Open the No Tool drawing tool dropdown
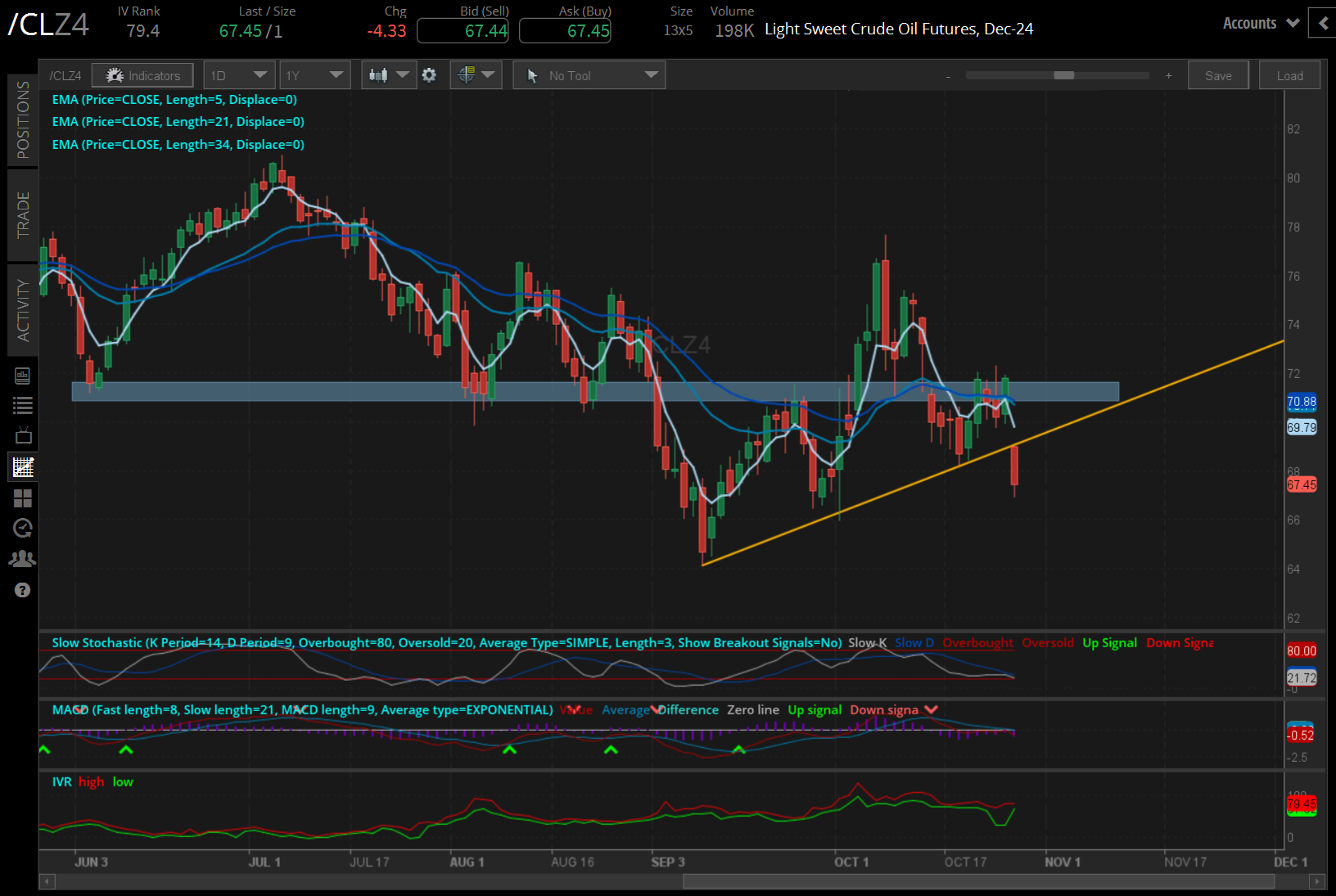This screenshot has height=896, width=1336. [x=589, y=74]
